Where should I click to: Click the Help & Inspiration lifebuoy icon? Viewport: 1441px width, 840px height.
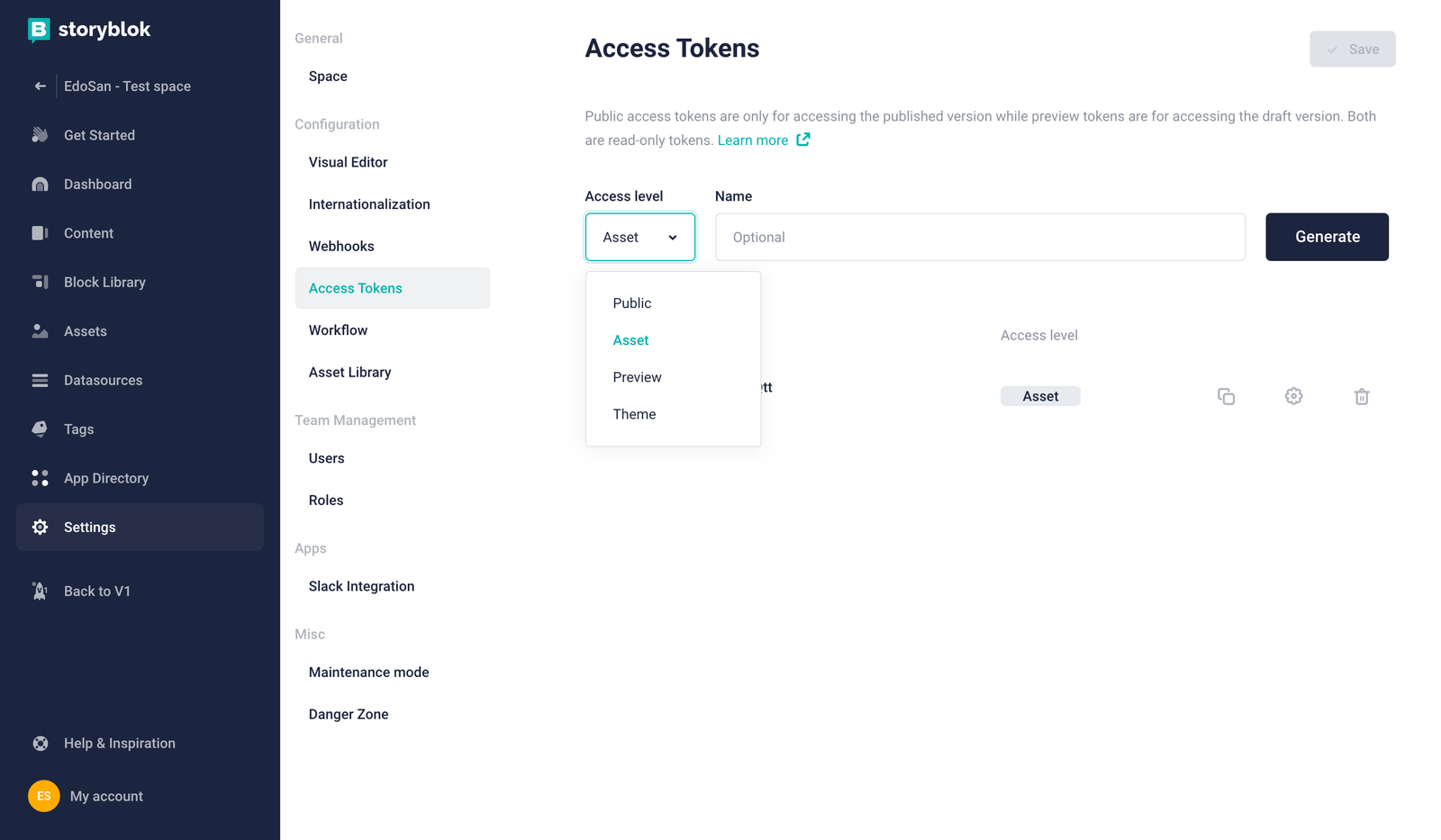pos(40,744)
